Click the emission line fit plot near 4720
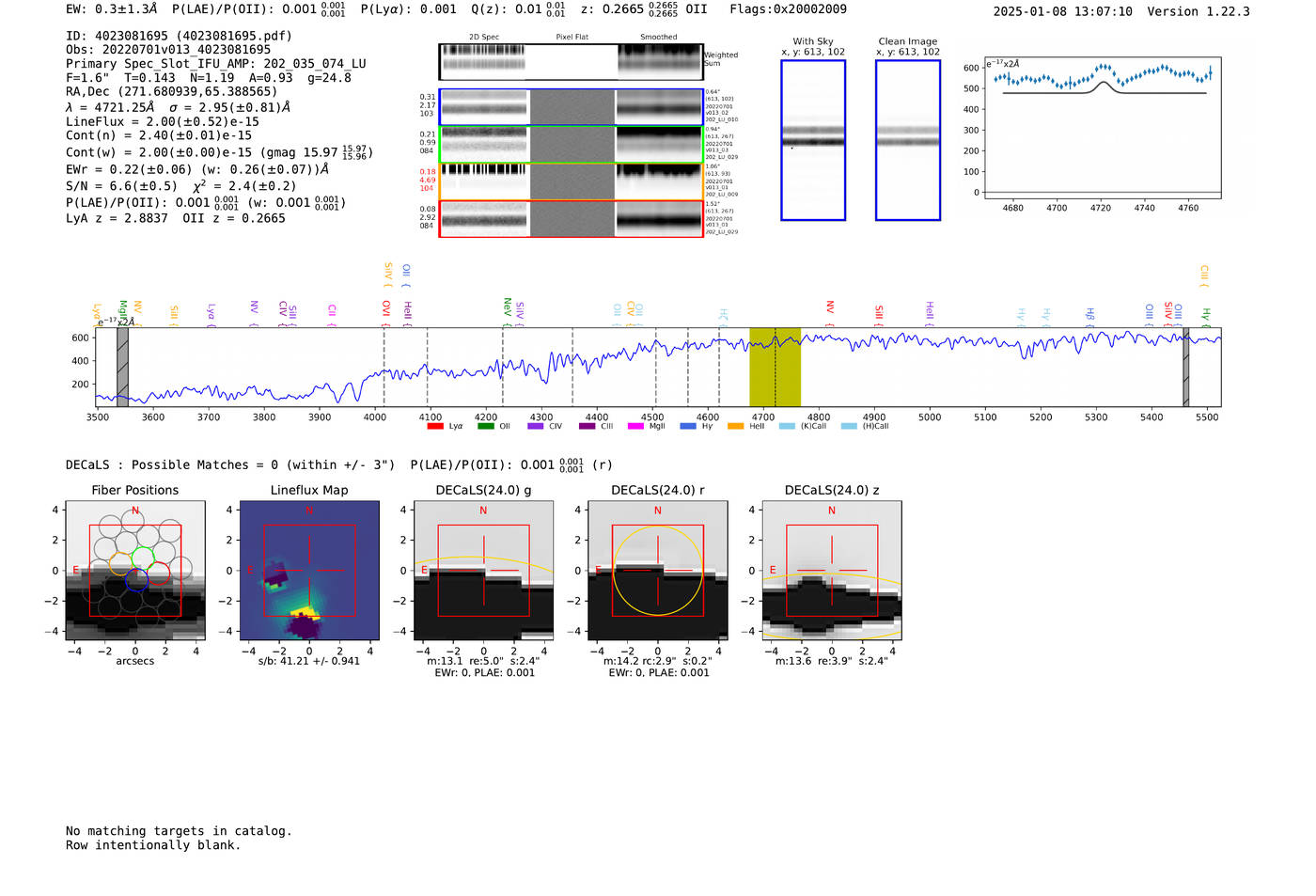1316x896 pixels. (1103, 128)
